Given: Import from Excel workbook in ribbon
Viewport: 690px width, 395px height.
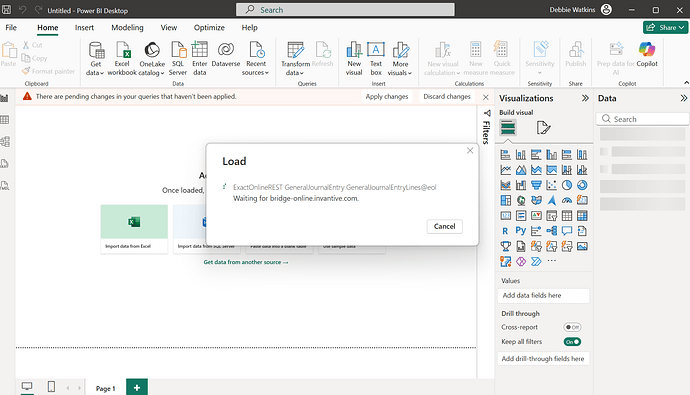Looking at the screenshot, I should [x=122, y=59].
